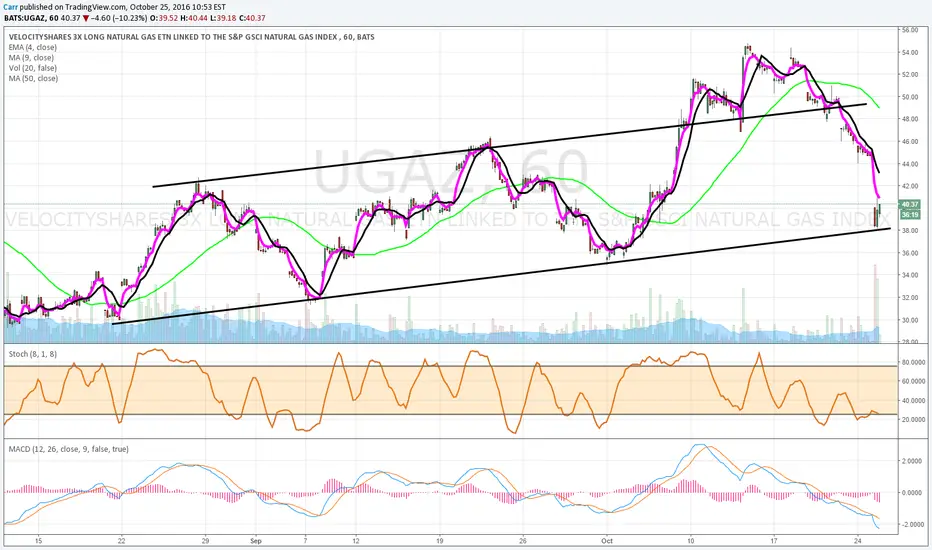Click the 56.00 price axis label
Screen dimensions: 932x550
pyautogui.click(x=910, y=30)
